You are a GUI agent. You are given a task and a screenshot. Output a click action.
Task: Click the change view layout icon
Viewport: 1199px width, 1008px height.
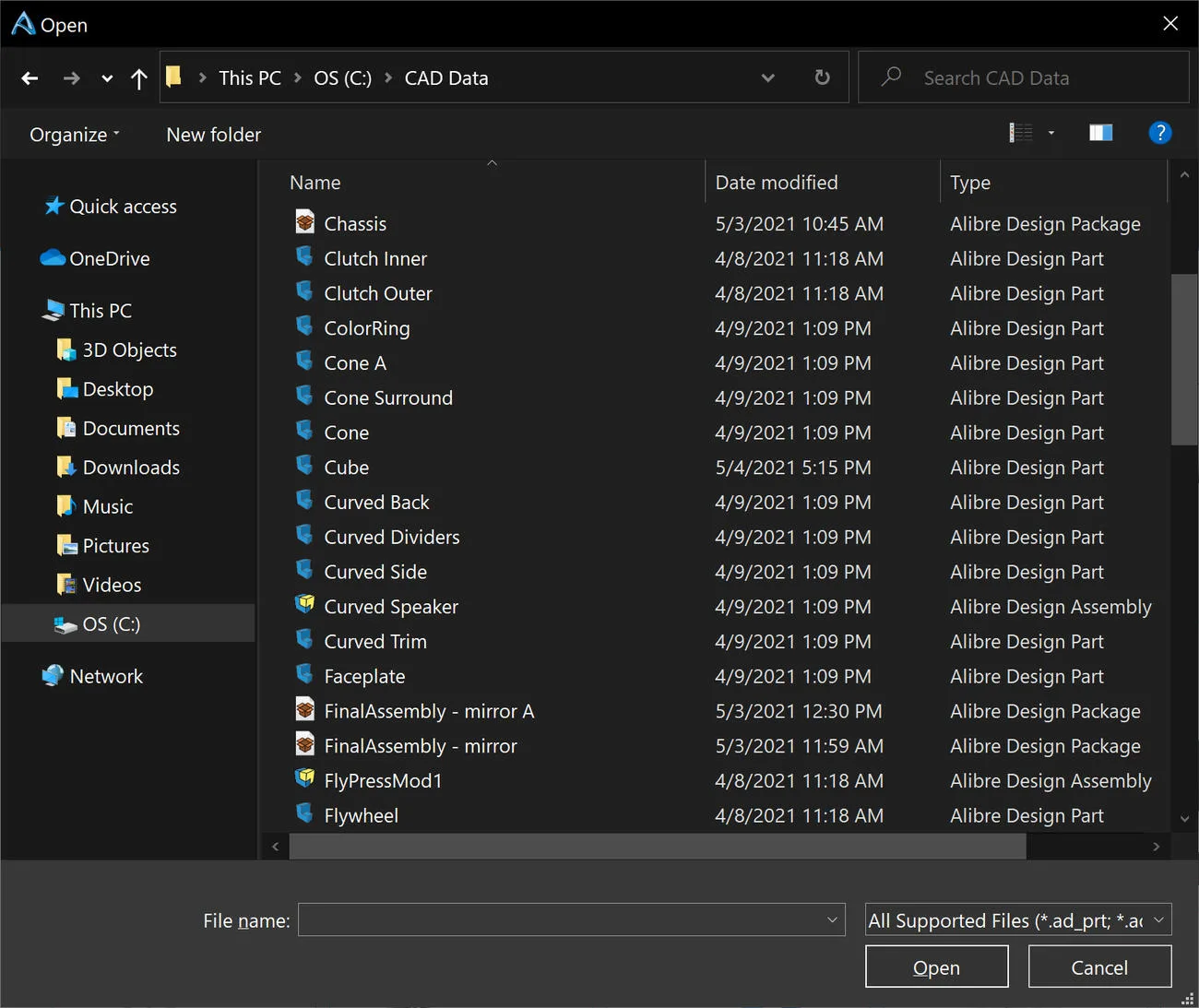tap(1021, 133)
